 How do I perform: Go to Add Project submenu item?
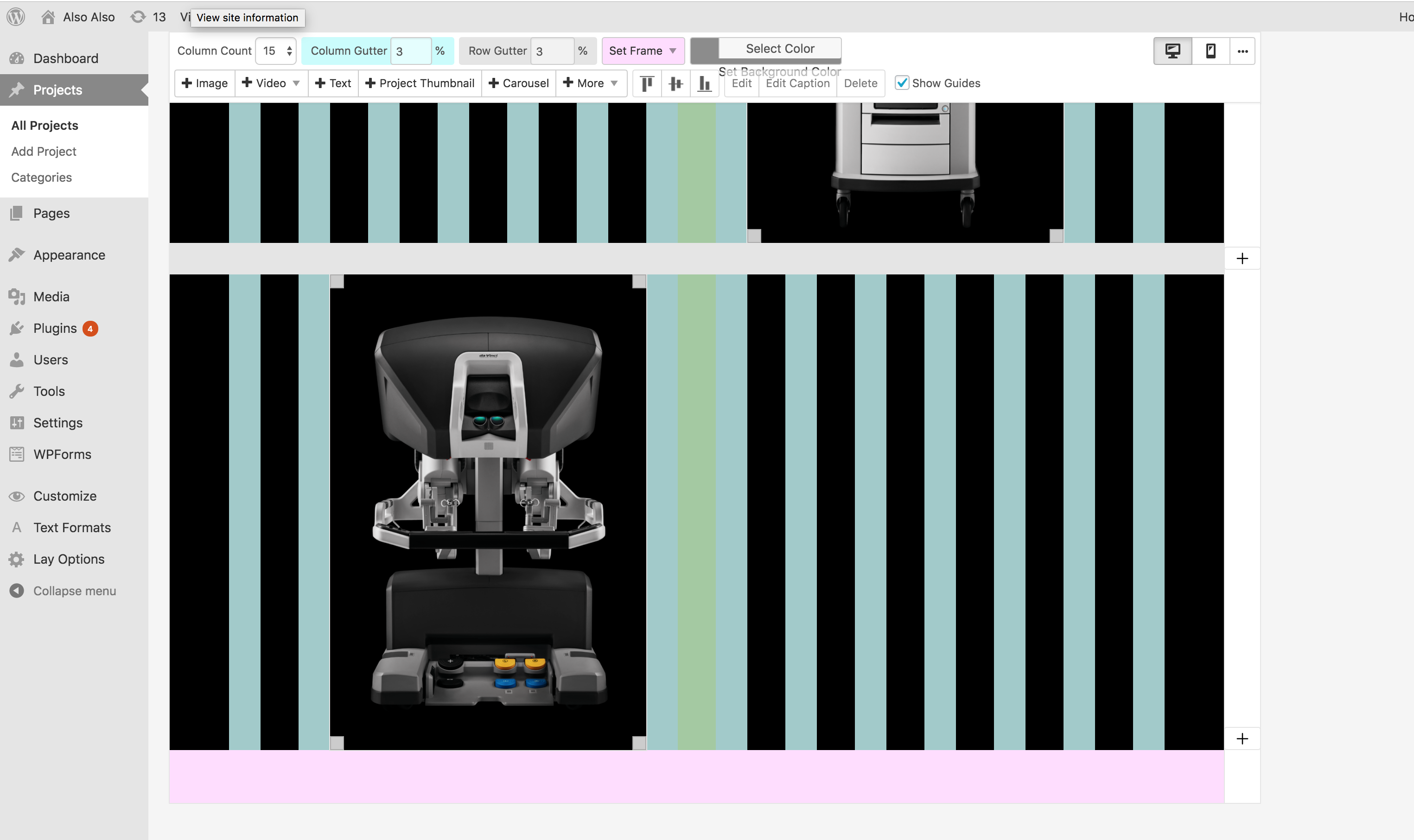click(44, 151)
